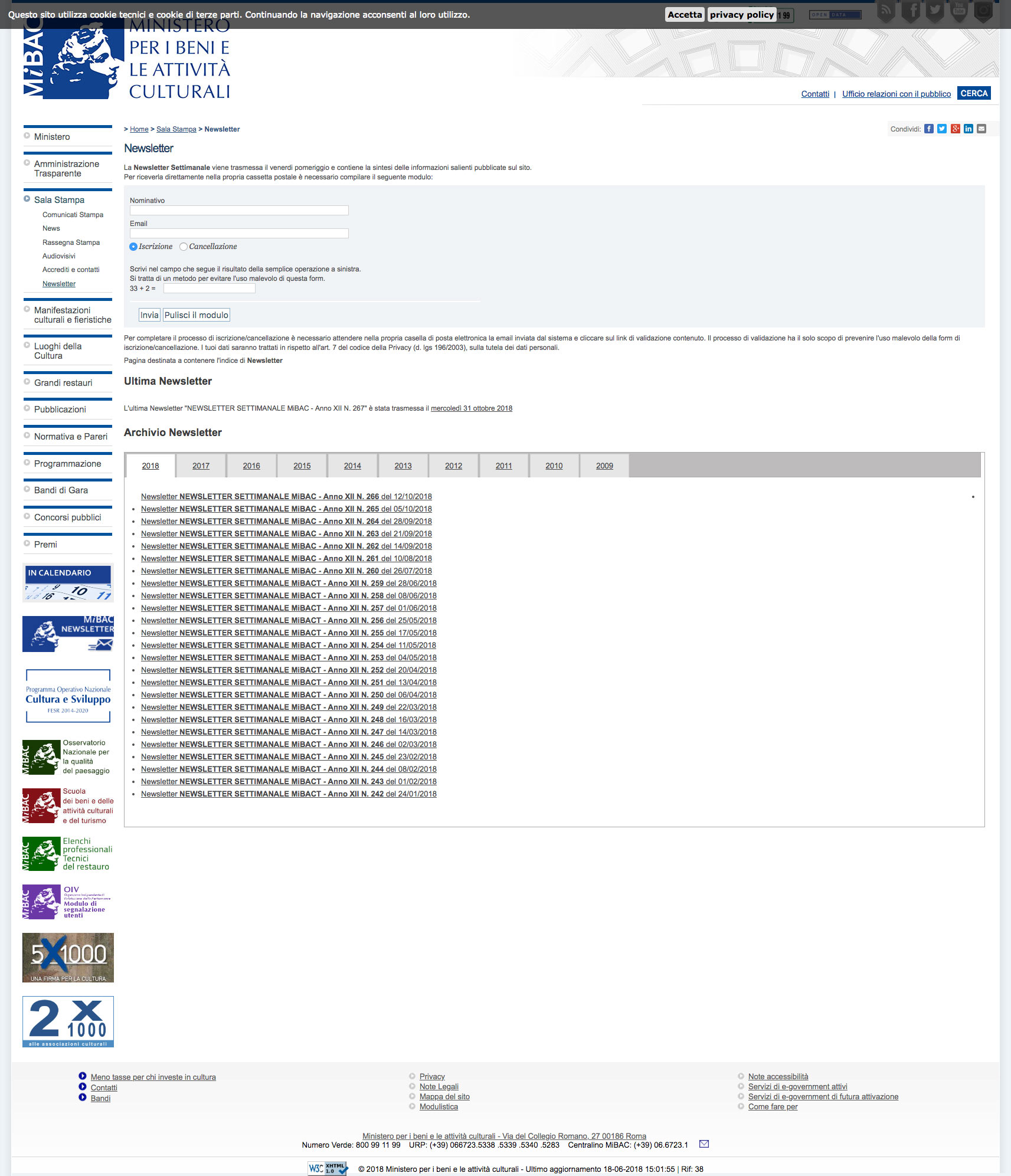Accept cookies with the Accetta button
Viewport: 1011px width, 1176px height.
pos(685,15)
